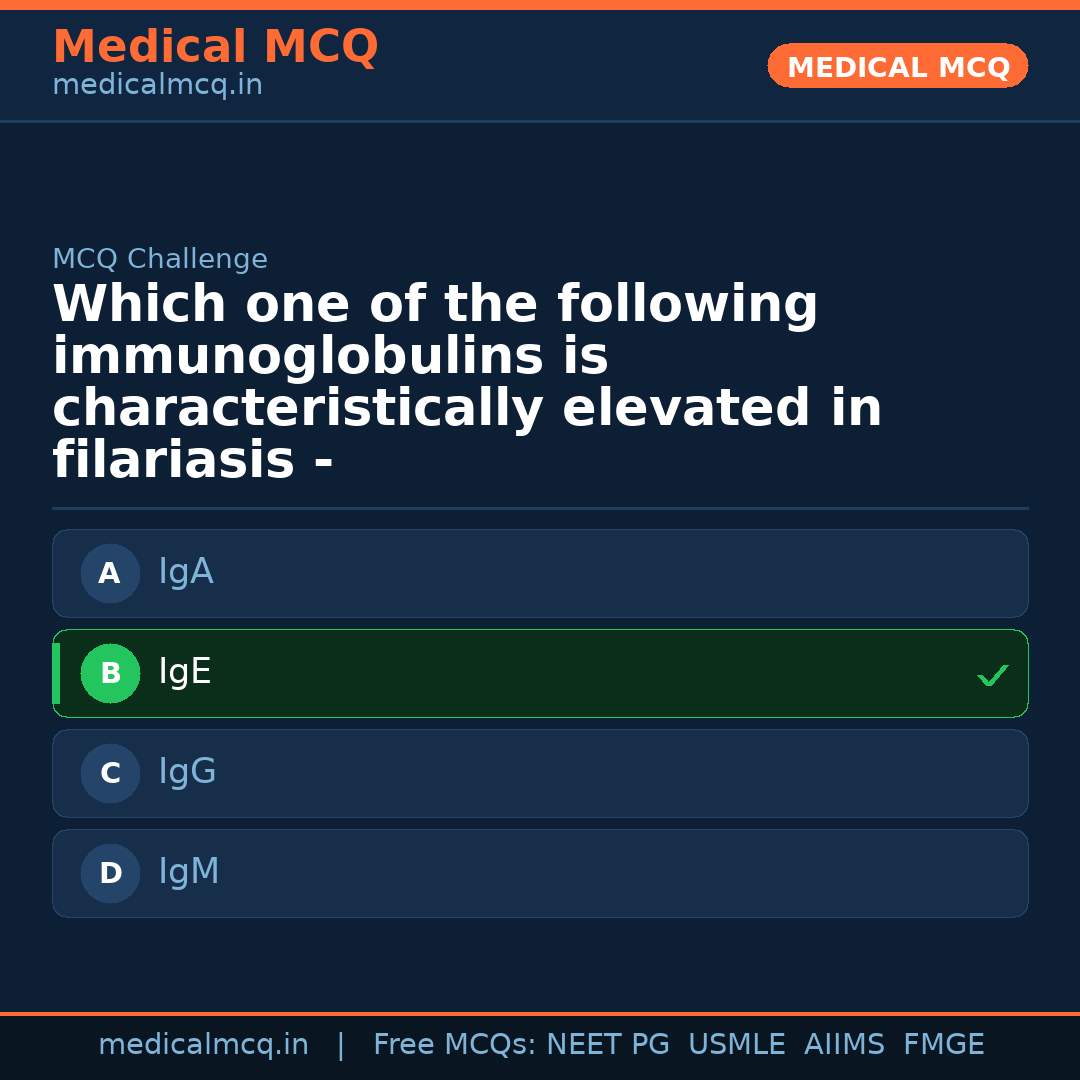Click the green B letter circle
The width and height of the screenshot is (1080, 1080).
110,674
